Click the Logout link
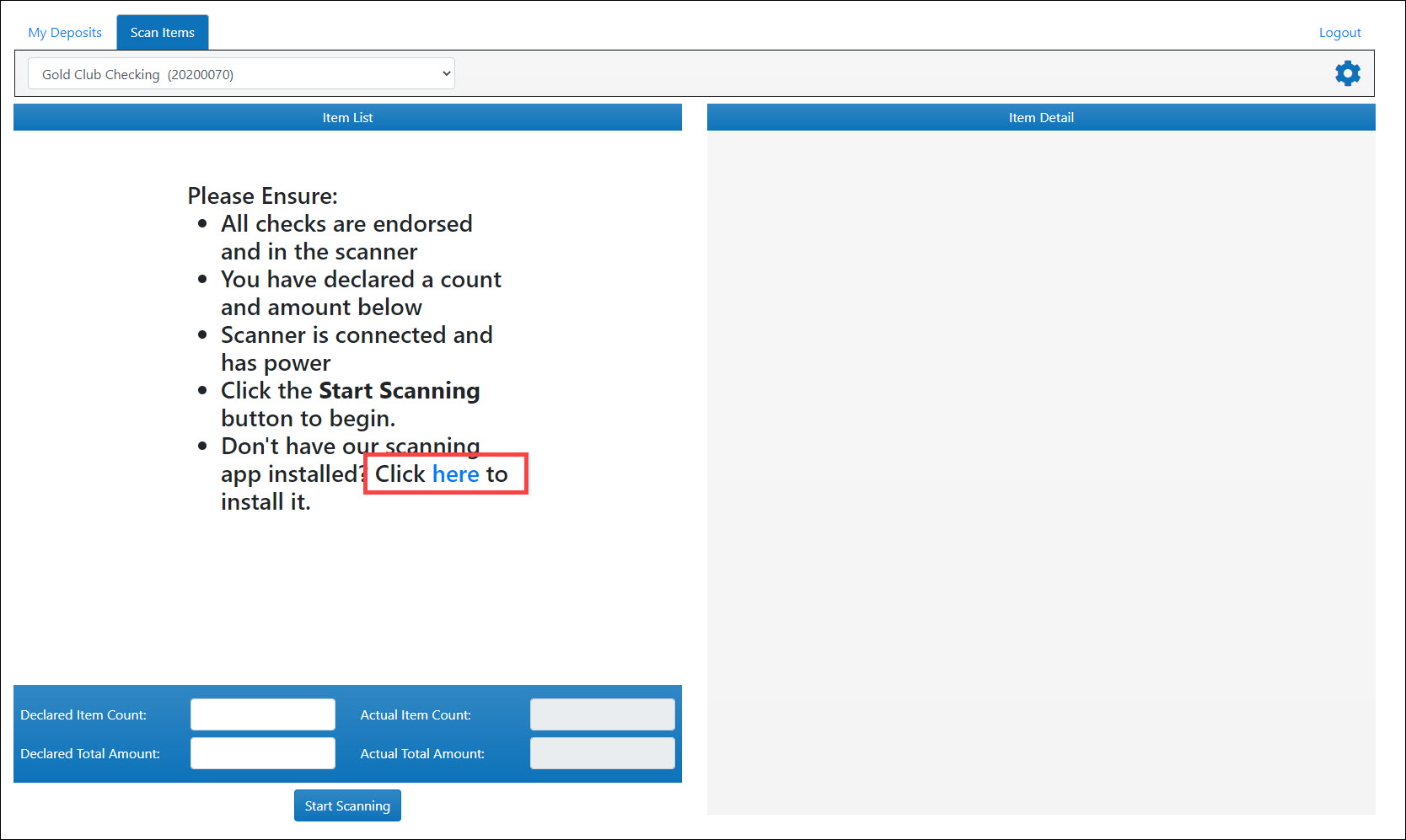The image size is (1406, 840). [1339, 33]
